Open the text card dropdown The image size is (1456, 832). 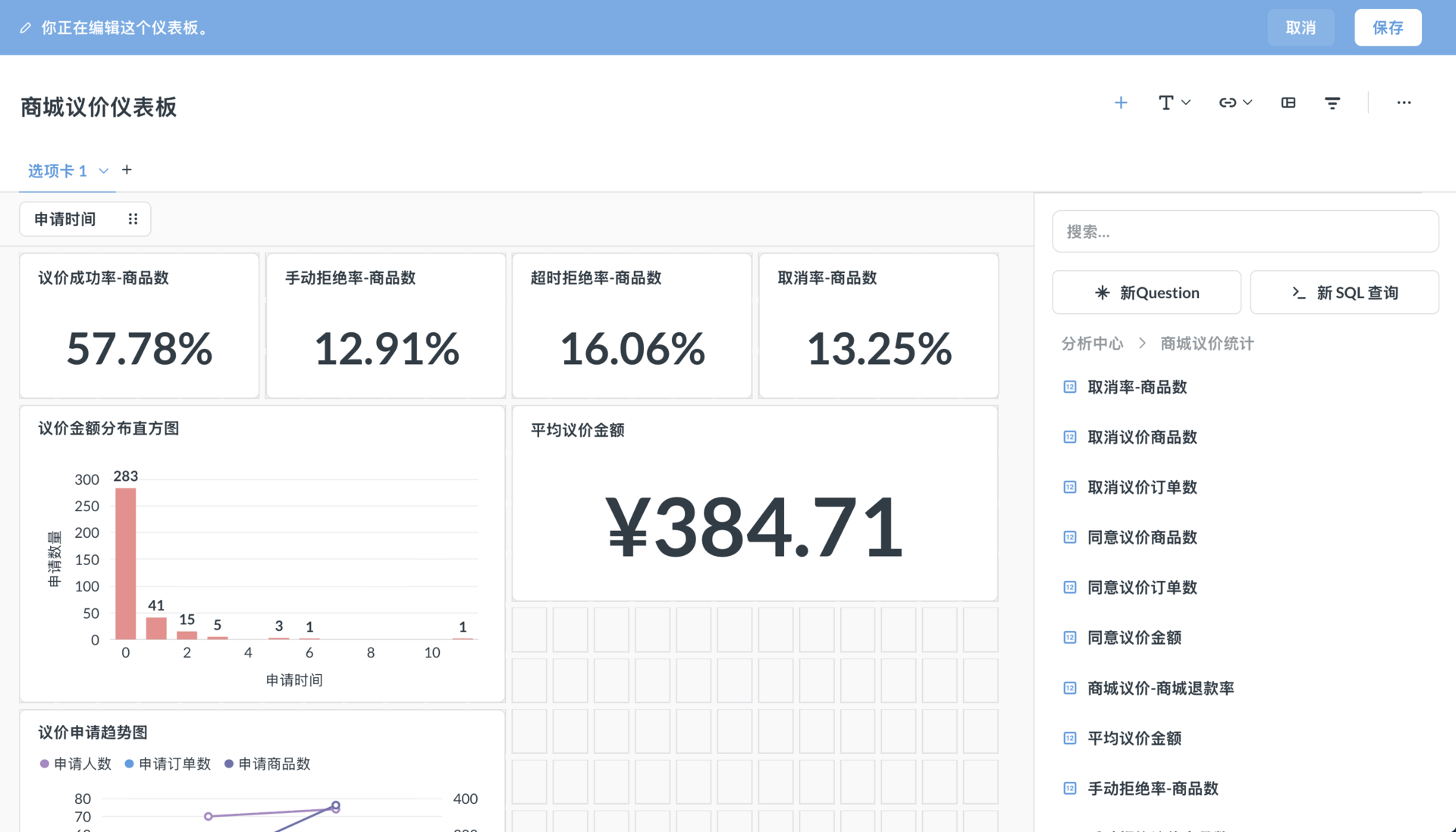coord(1174,102)
